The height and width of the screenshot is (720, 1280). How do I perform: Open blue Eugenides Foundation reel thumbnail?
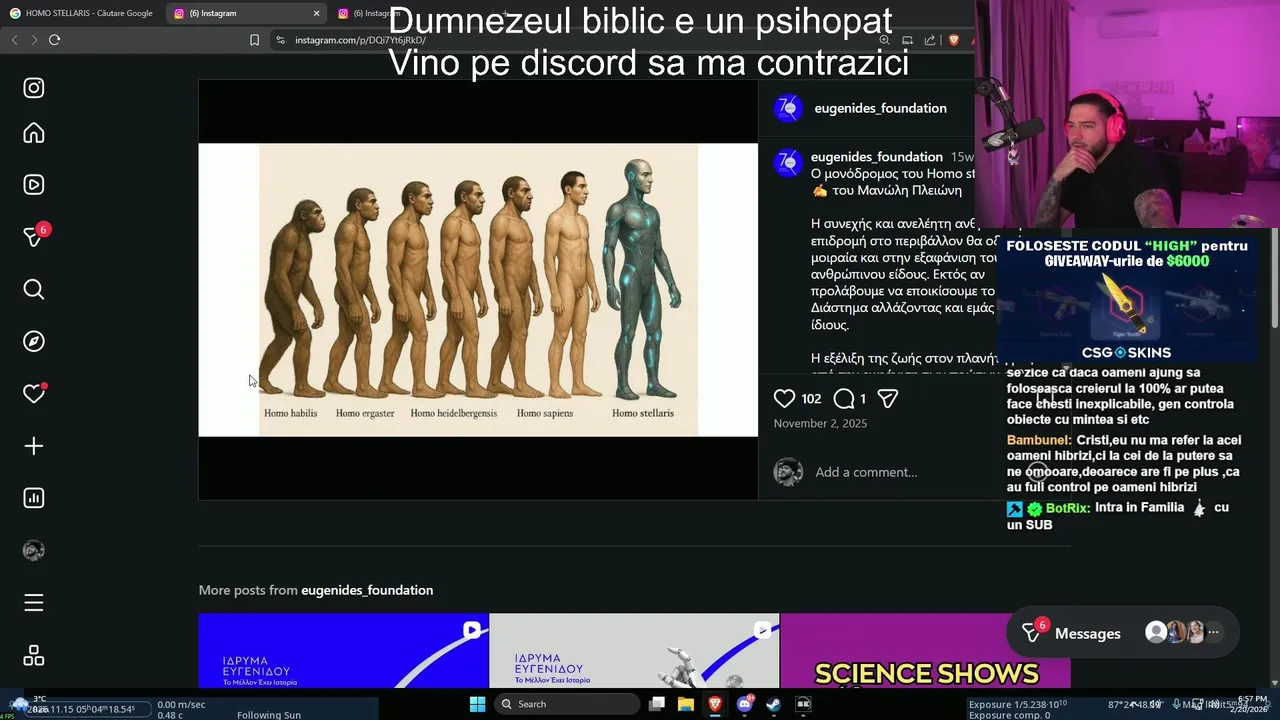pyautogui.click(x=343, y=651)
